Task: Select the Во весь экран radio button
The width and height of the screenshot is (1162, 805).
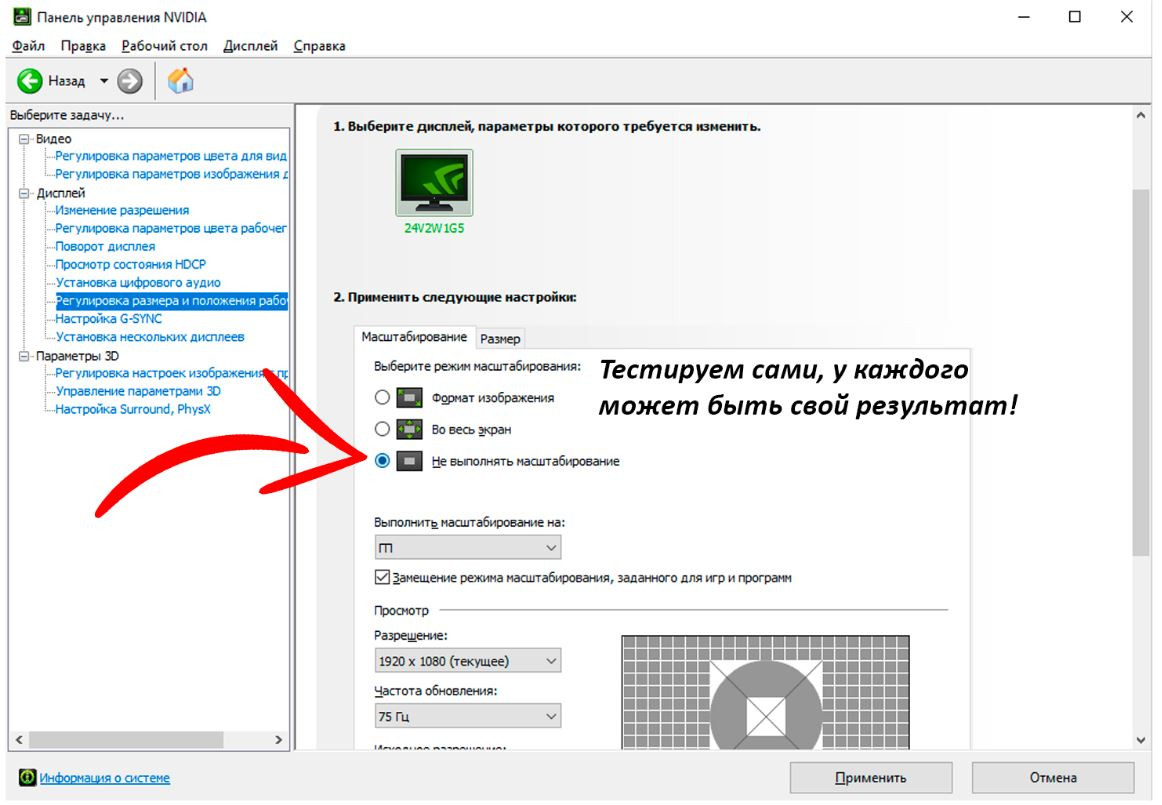Action: 382,429
